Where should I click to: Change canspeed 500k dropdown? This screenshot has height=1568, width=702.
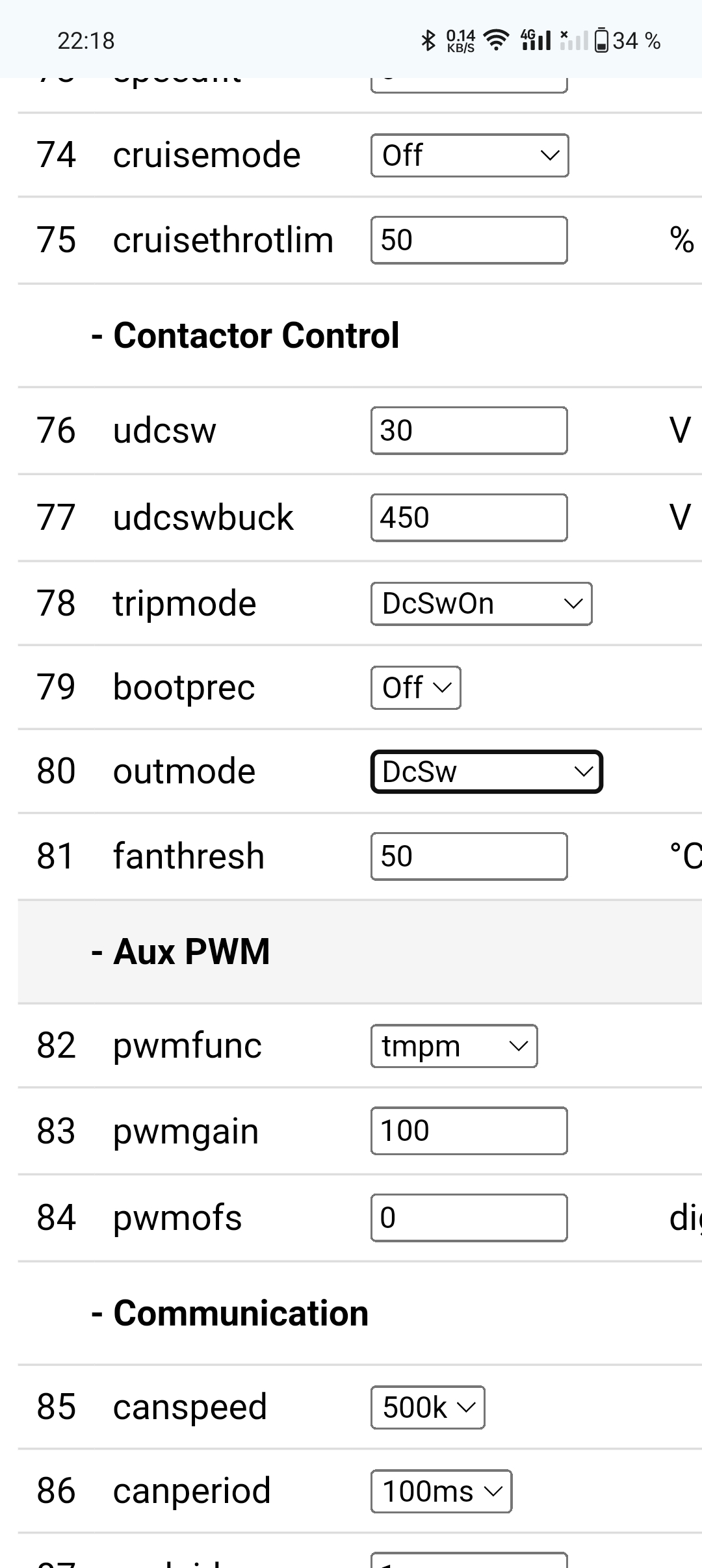click(428, 1407)
